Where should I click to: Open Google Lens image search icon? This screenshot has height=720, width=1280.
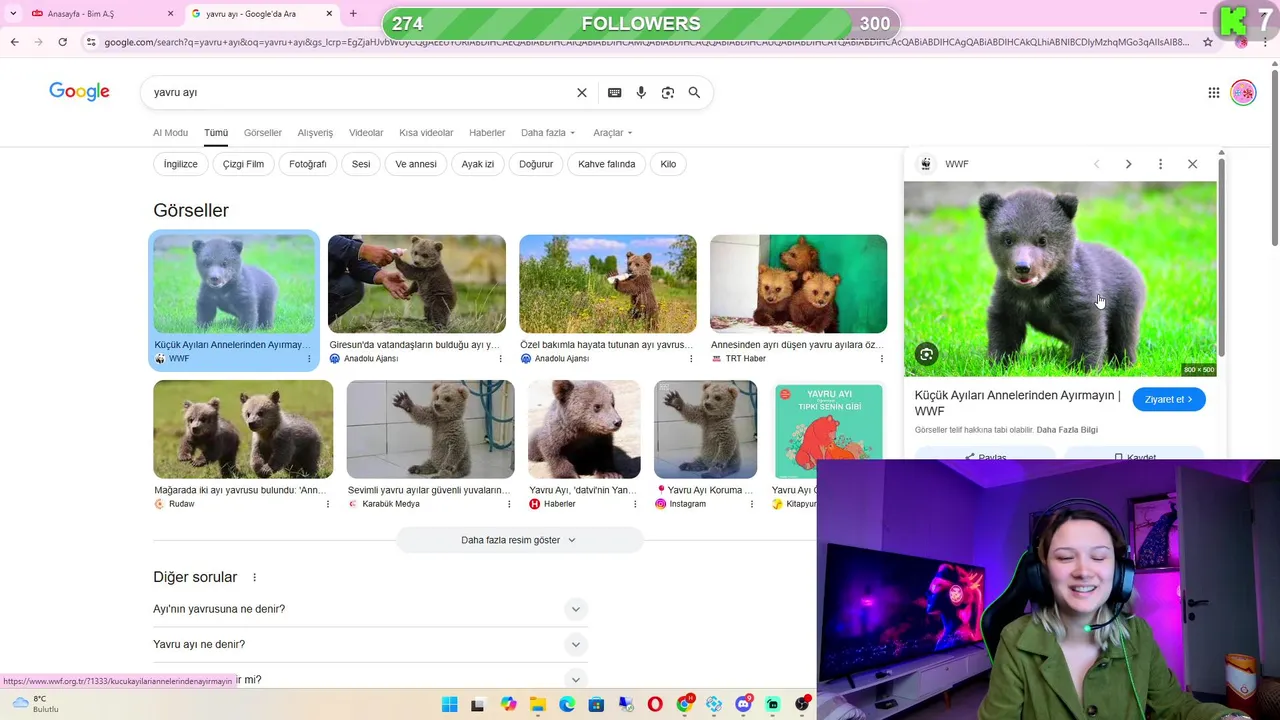coord(667,92)
